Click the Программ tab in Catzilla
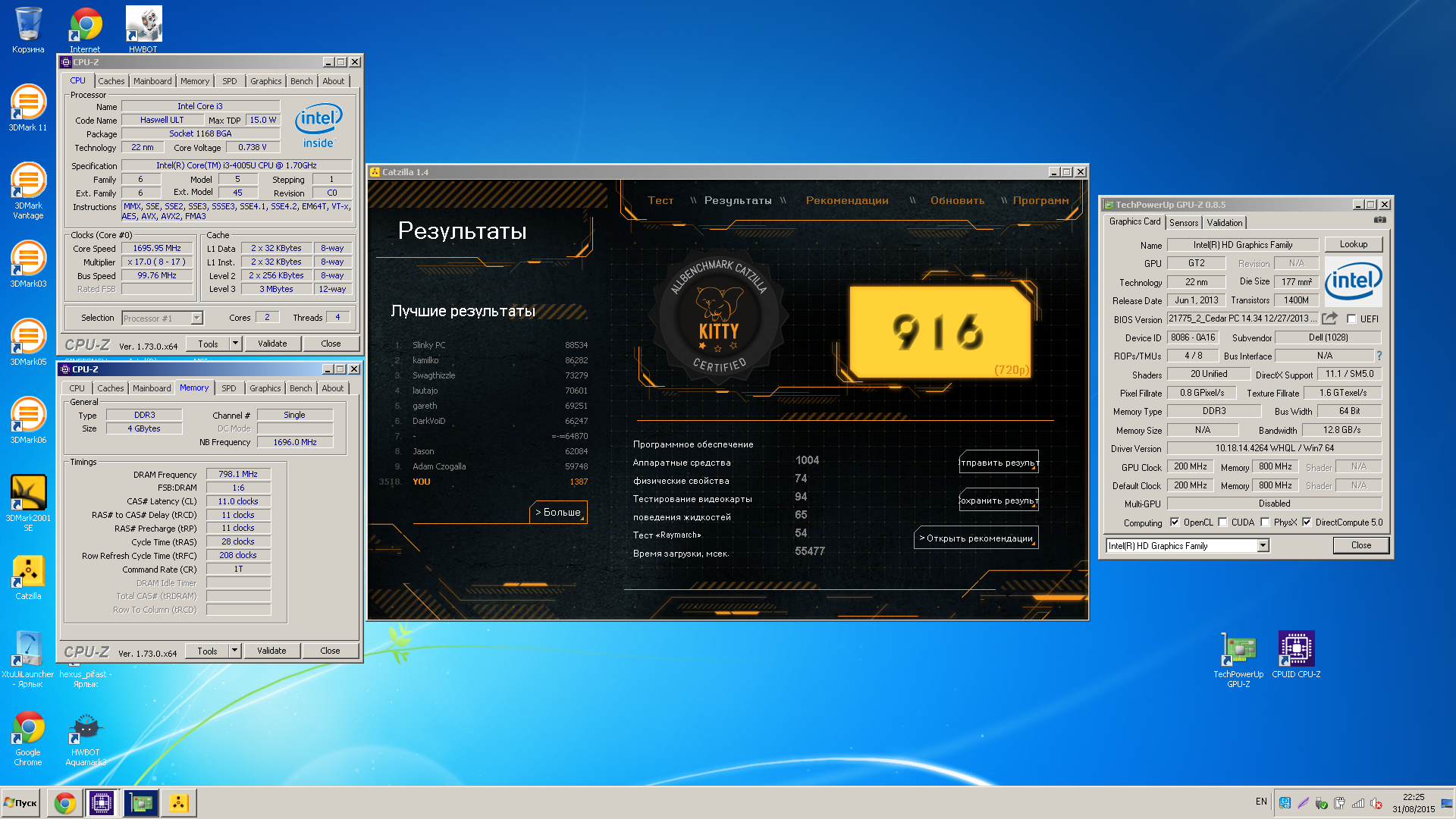Viewport: 1456px width, 819px height. click(1040, 200)
